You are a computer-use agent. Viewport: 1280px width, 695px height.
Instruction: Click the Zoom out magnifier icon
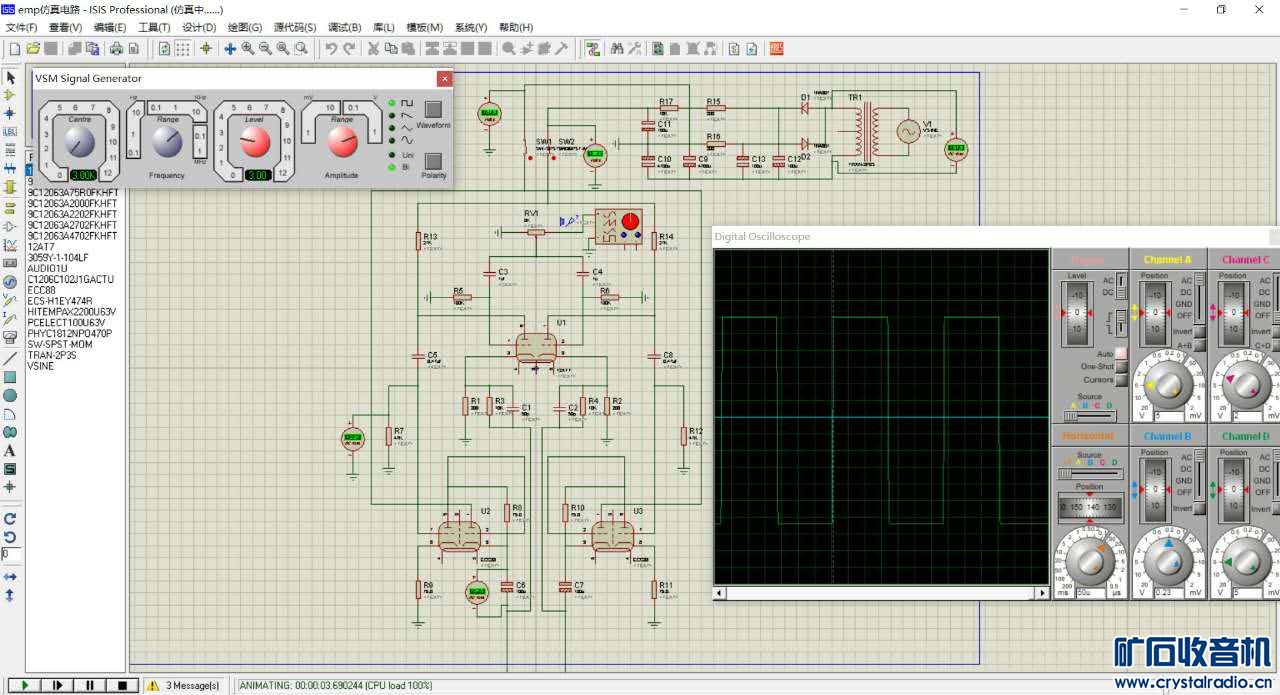click(x=265, y=48)
